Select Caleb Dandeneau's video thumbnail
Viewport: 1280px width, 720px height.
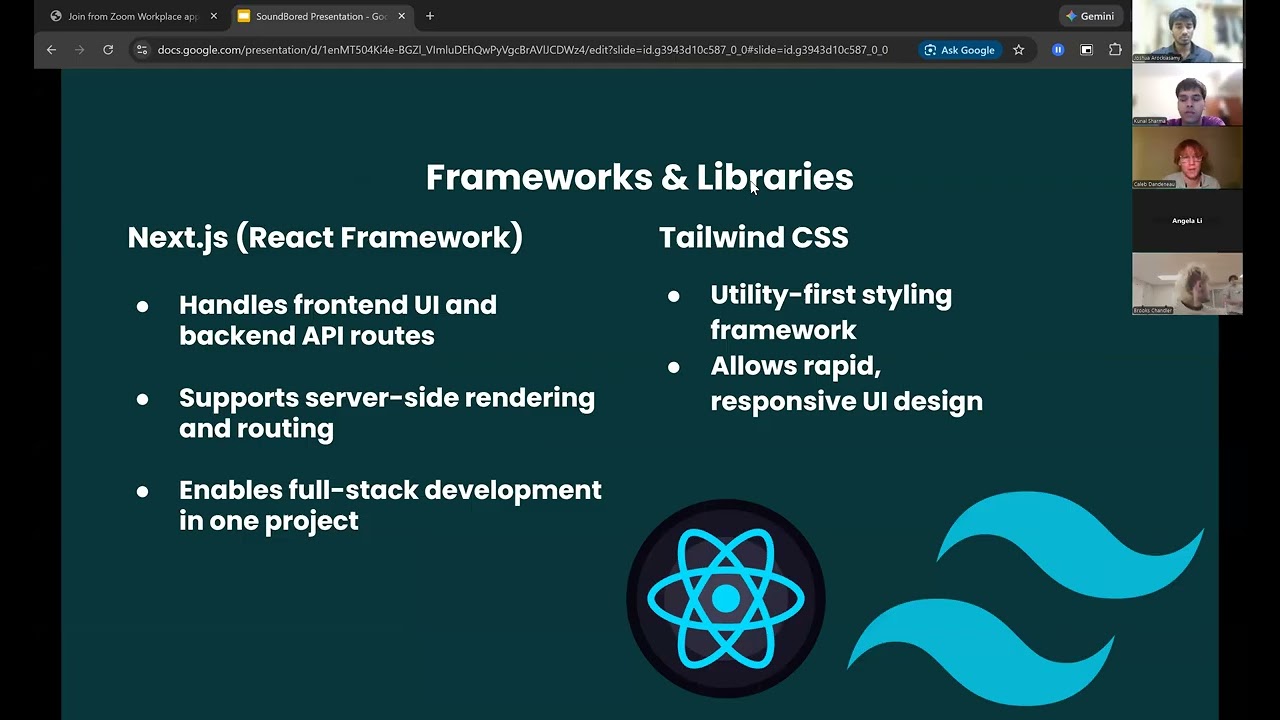[1187, 158]
